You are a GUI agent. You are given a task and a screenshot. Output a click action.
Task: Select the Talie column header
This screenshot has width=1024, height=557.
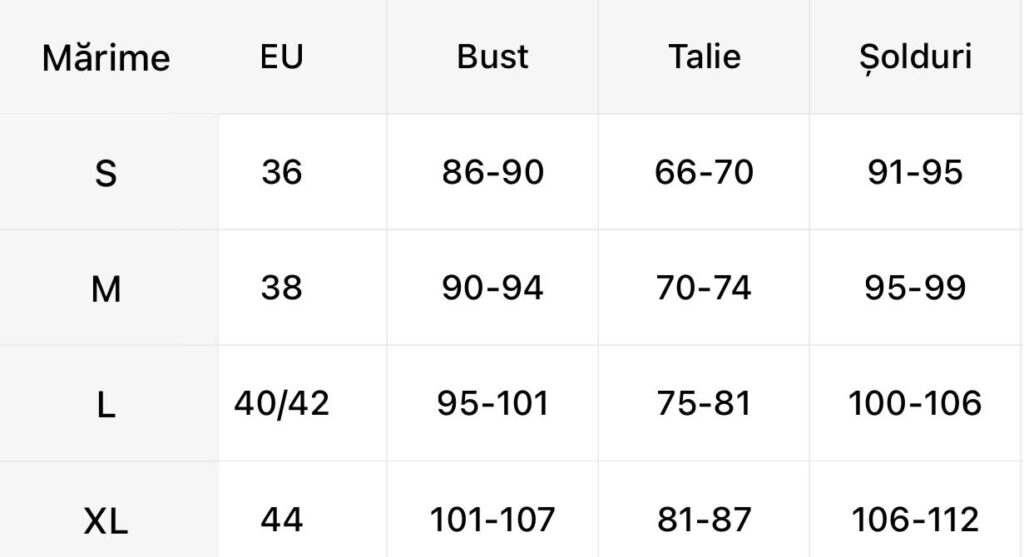(x=704, y=57)
